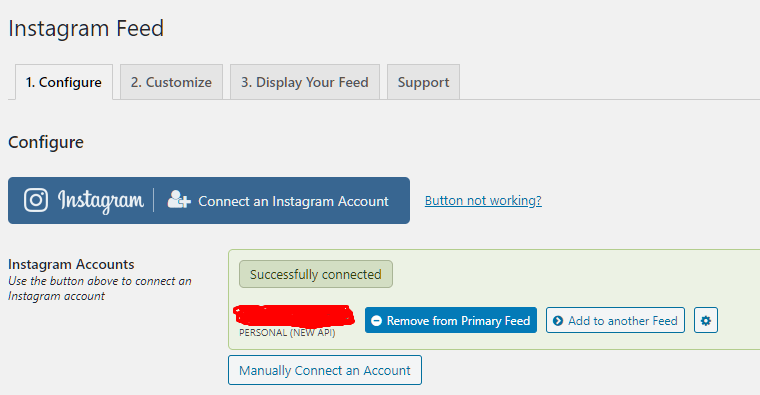Go to the 3. Display Your Feed tab
The image size is (760, 395).
(x=305, y=82)
